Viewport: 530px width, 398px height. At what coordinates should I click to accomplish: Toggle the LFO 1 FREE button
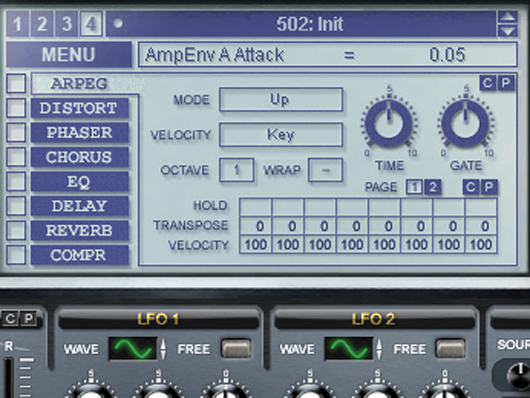(236, 348)
